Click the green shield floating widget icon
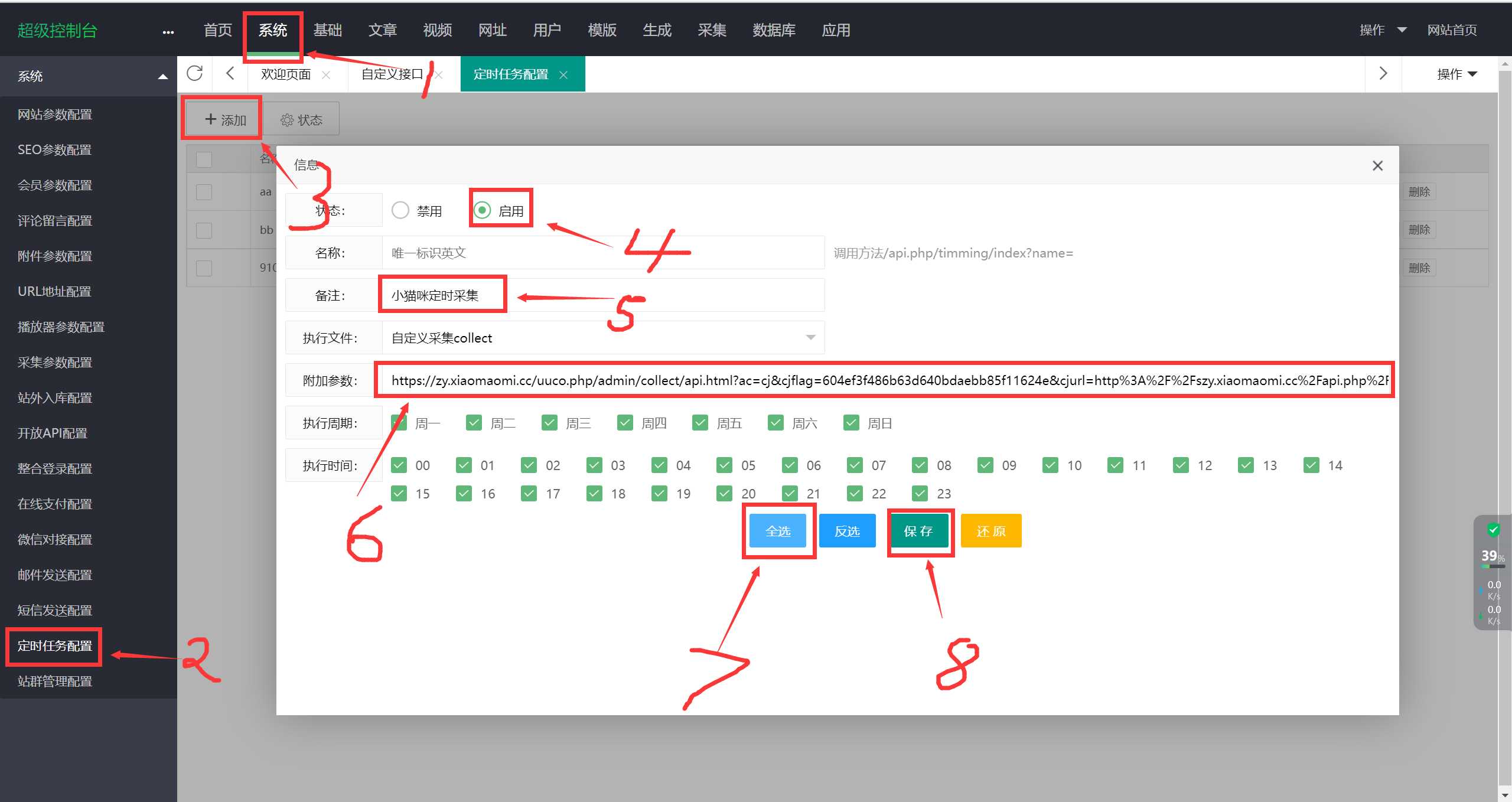Screen dimensions: 1512x802 tap(1493, 530)
